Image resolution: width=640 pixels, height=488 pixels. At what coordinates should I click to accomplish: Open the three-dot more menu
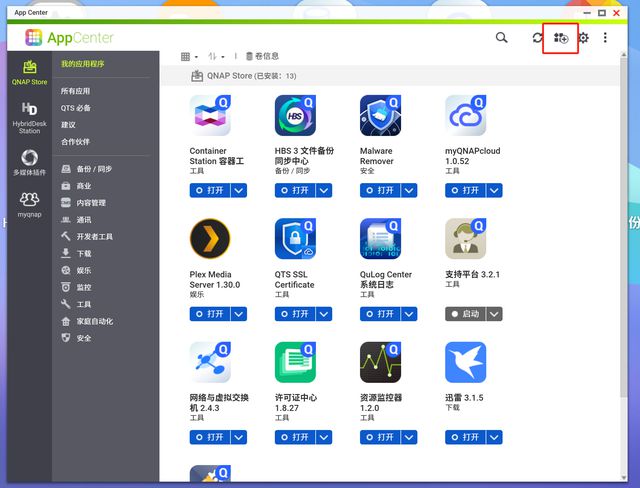[x=605, y=38]
